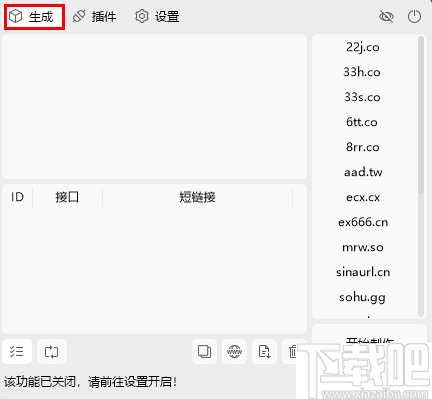Image resolution: width=432 pixels, height=399 pixels.
Task: Toggle the hide-eye icon at top right
Action: pyautogui.click(x=386, y=16)
